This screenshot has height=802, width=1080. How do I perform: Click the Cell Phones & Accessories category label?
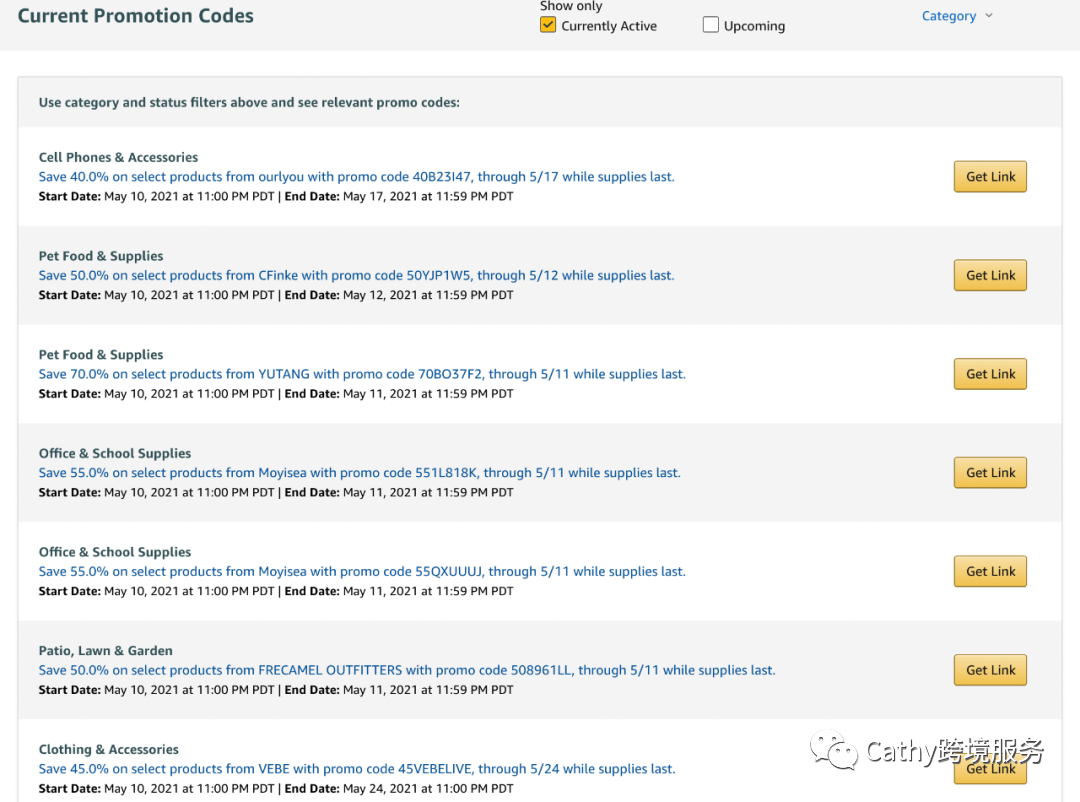(118, 157)
